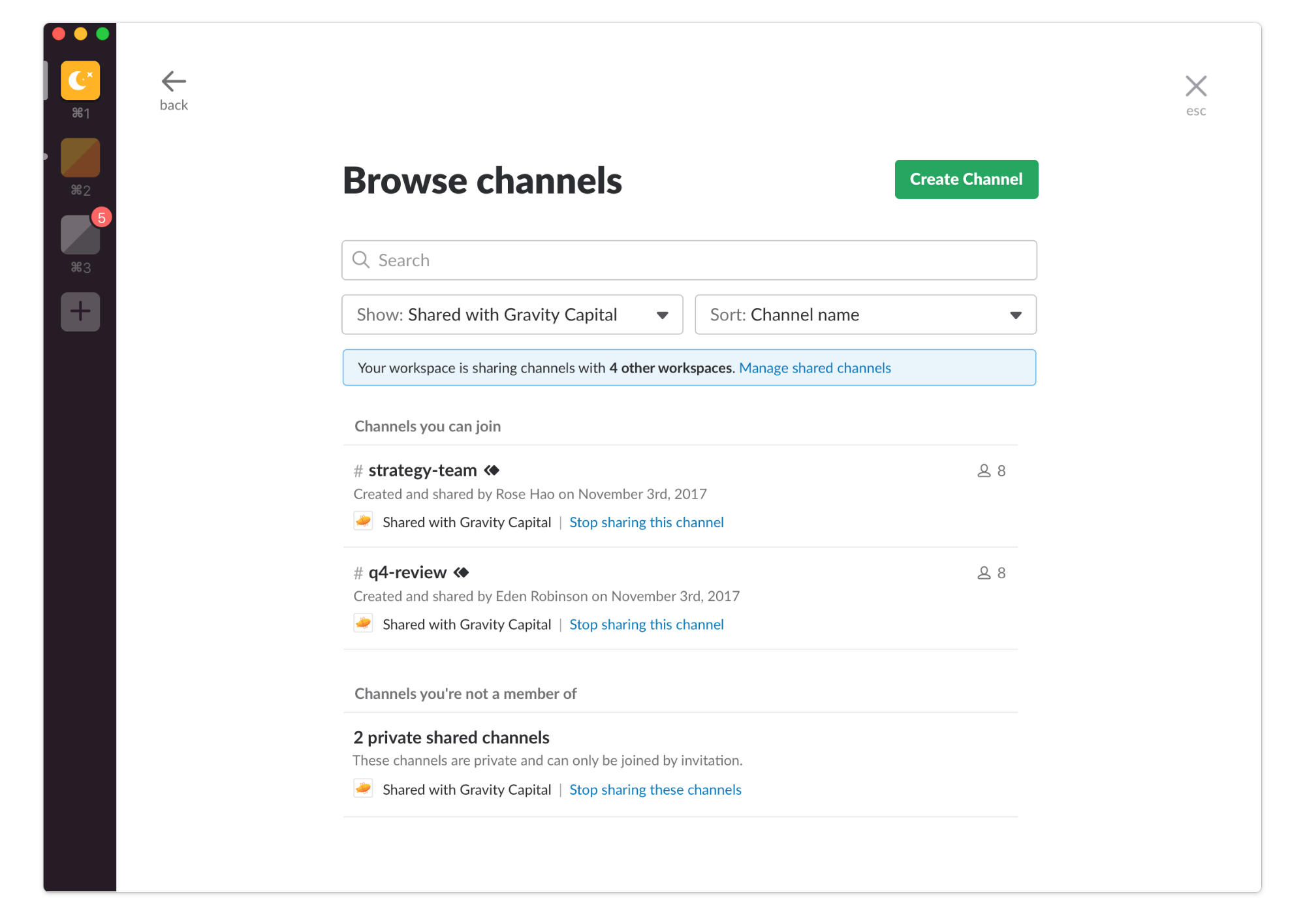Switch to the yellow moon workspace icon
Screen dimensions: 1305x924
80,80
